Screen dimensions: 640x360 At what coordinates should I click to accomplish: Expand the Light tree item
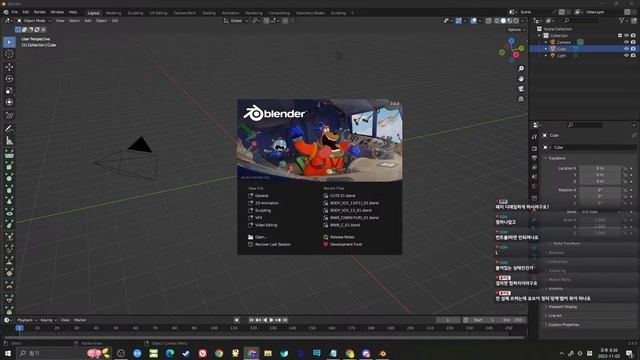point(546,55)
